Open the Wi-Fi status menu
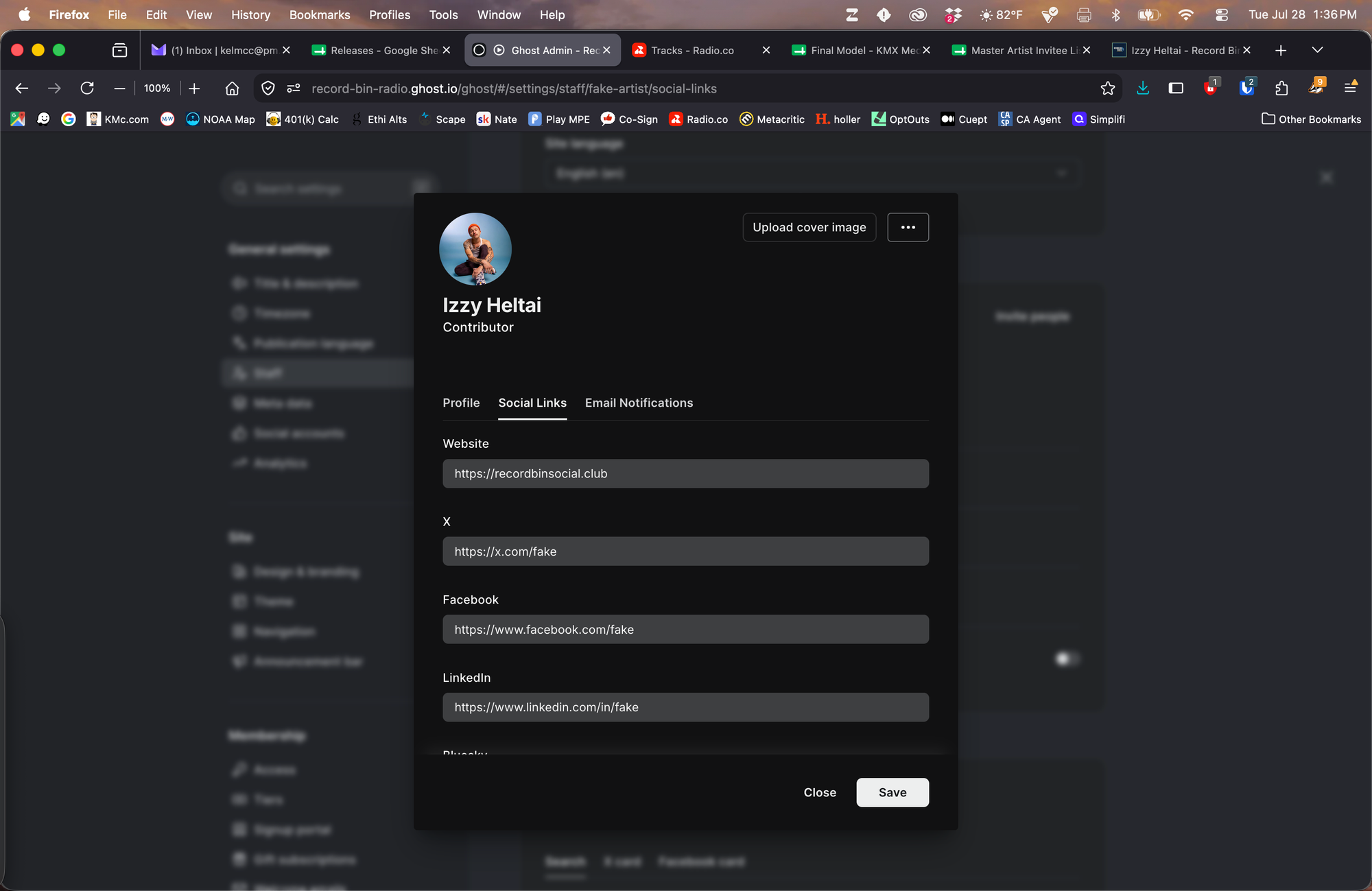 (x=1186, y=14)
